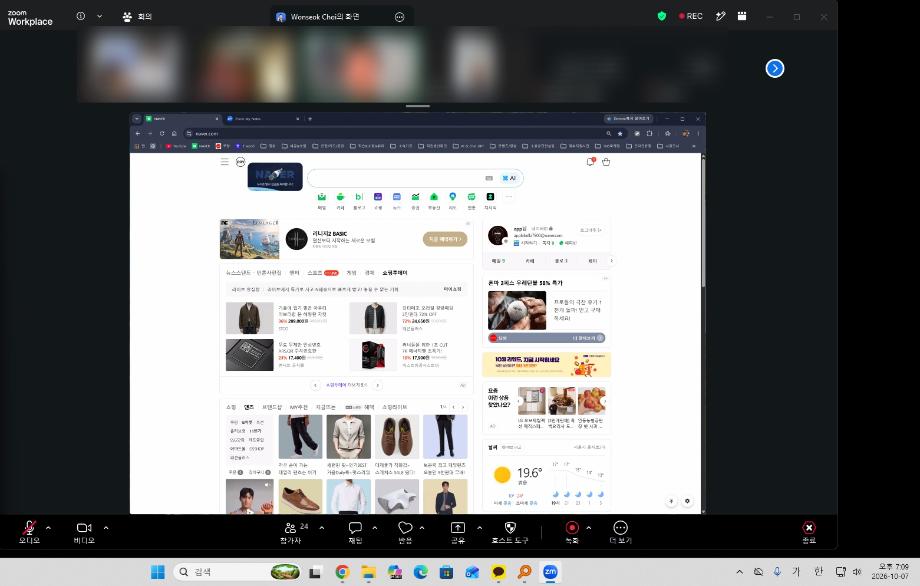Expand the audio options caret beside 오디오
This screenshot has width=920, height=586.
click(x=48, y=528)
